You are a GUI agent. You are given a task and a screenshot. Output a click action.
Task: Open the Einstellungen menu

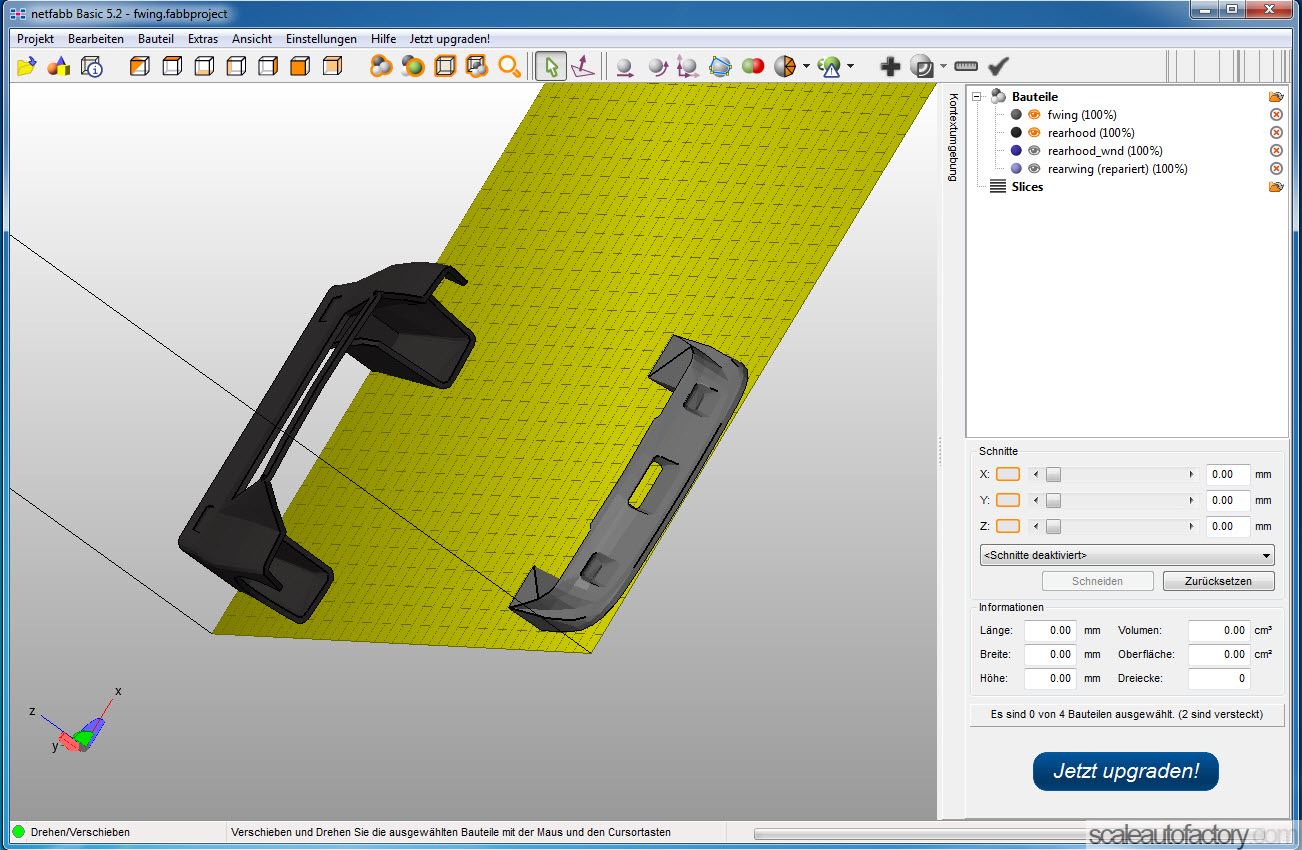click(321, 39)
